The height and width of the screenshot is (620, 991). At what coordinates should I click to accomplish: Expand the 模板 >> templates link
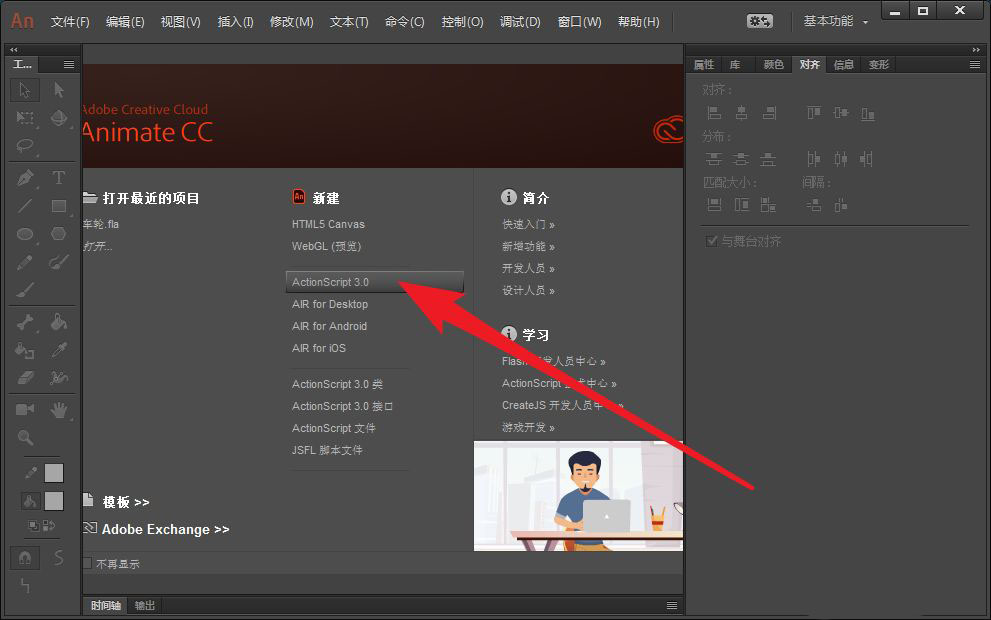[126, 502]
